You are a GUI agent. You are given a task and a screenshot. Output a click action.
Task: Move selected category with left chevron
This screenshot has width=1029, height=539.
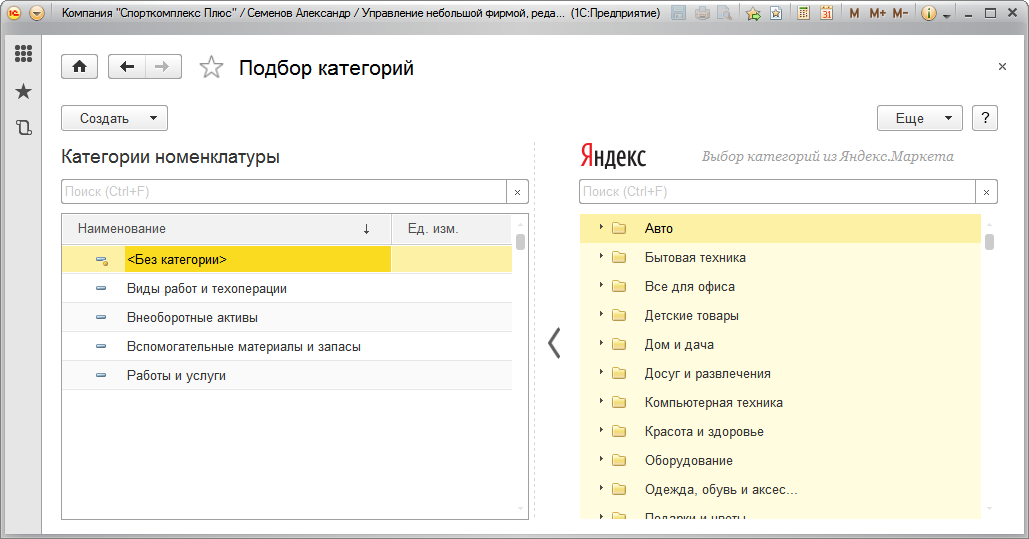click(554, 343)
